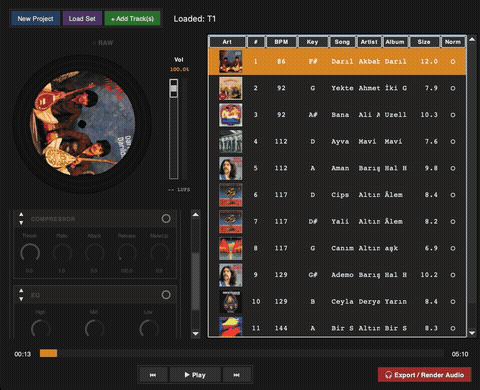Screen dimensions: 480x390
Task: Toggle the RAW mode indicator
Action: (103, 43)
